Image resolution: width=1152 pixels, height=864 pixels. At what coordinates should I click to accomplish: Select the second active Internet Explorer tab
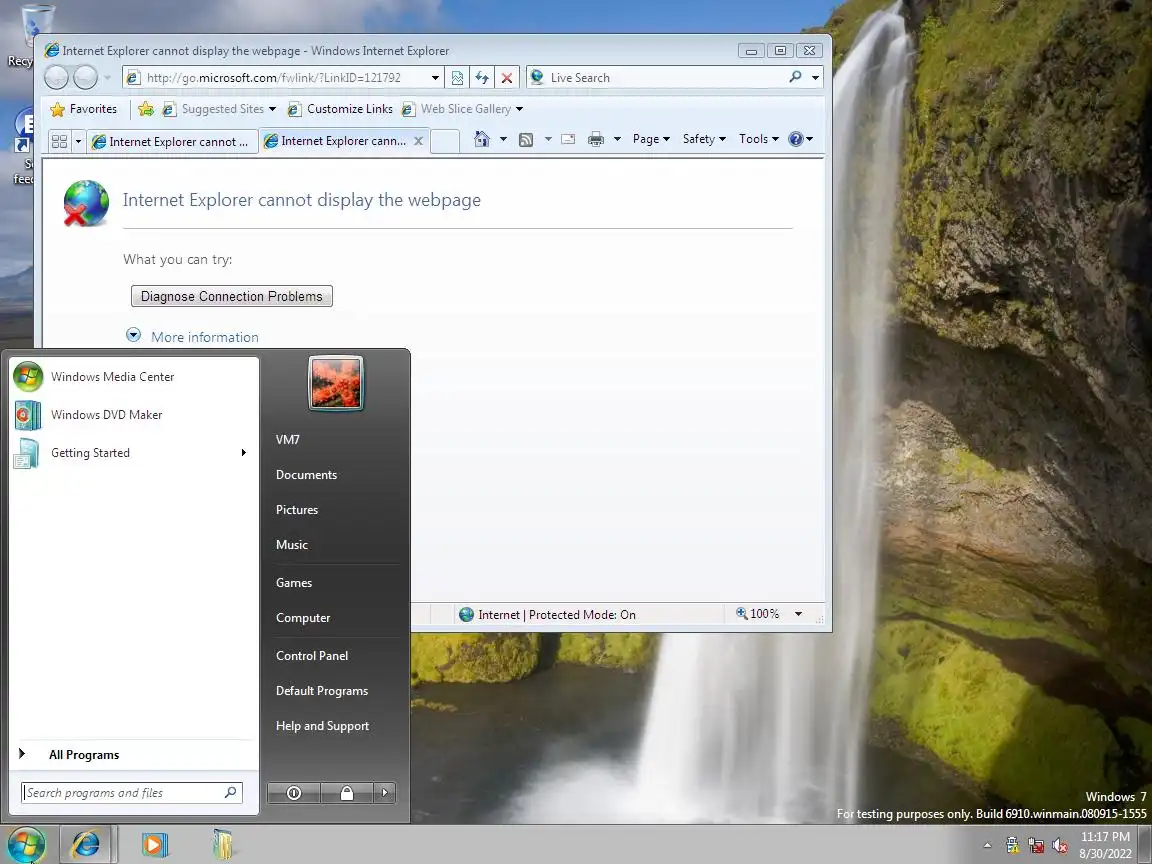point(336,141)
